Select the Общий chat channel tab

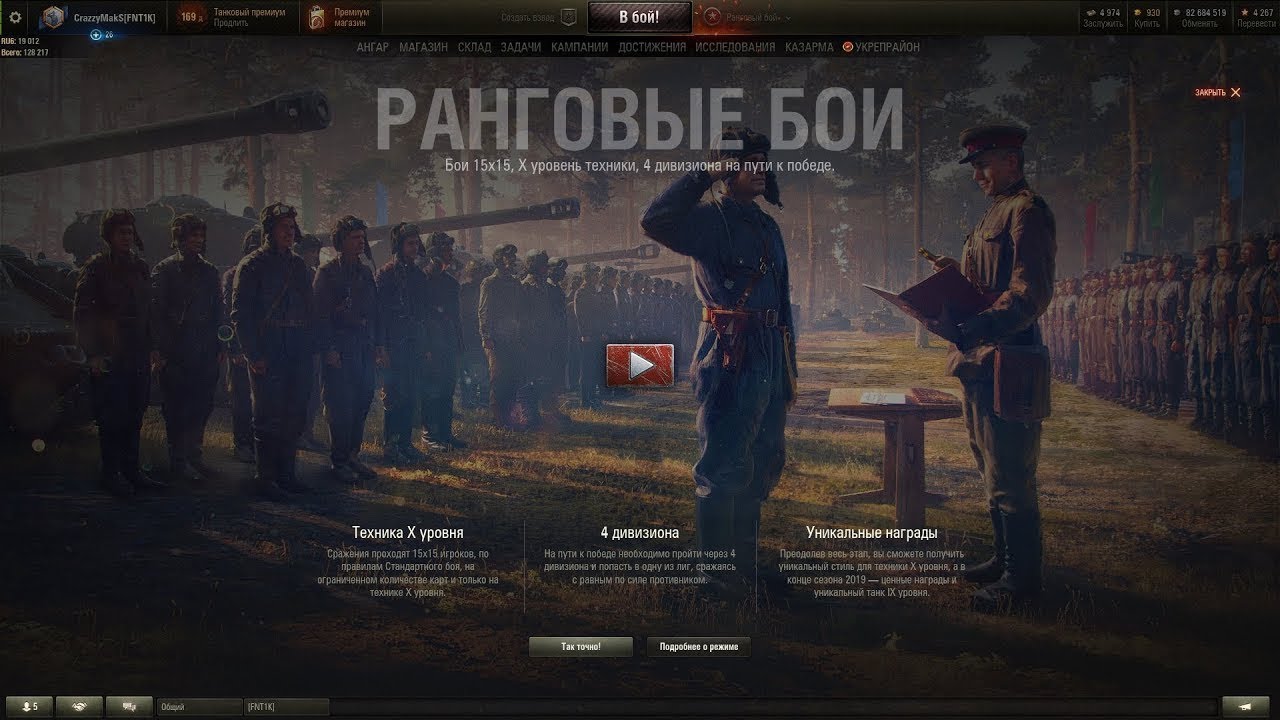[x=200, y=706]
